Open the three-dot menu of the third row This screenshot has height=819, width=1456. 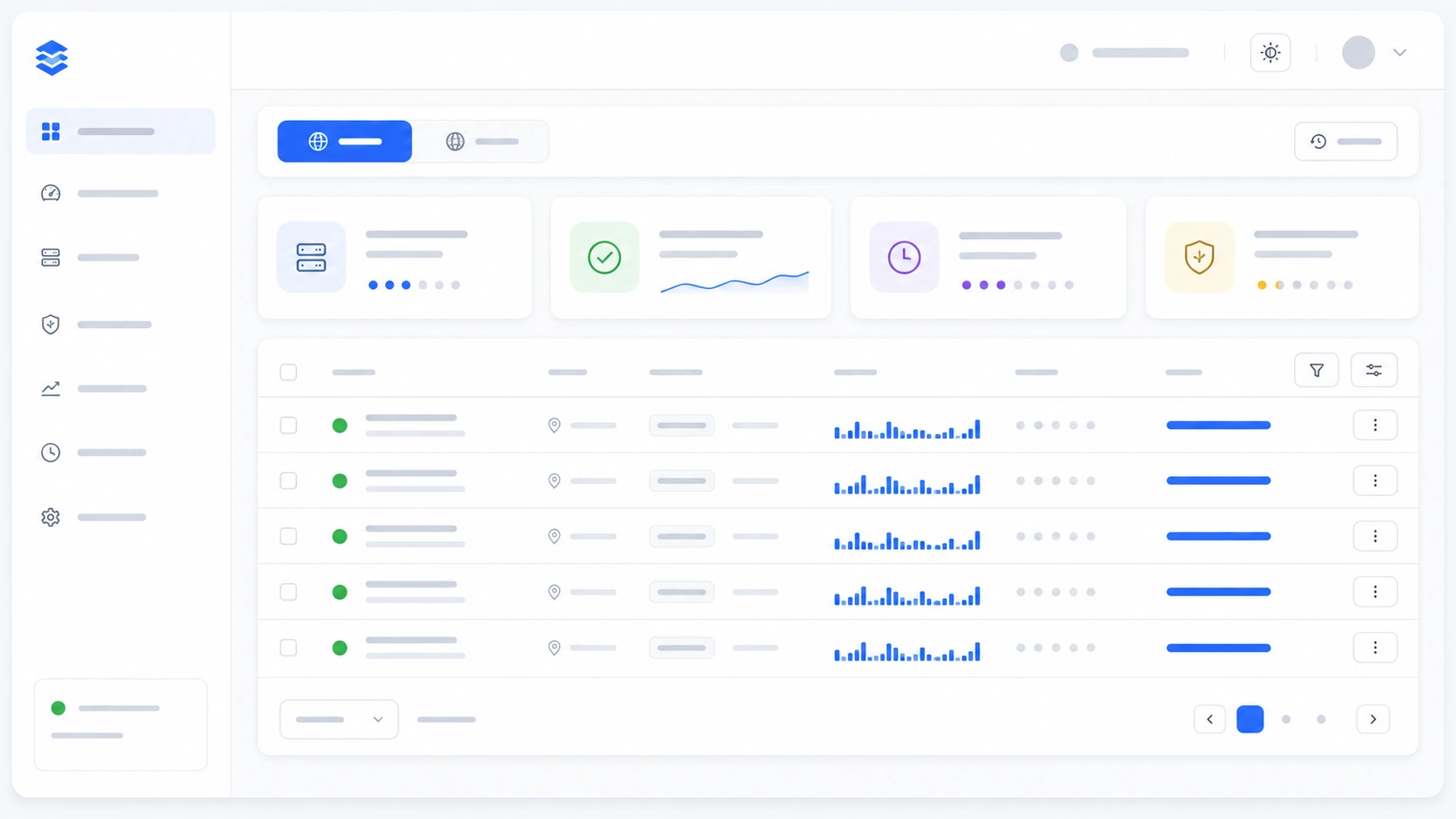point(1375,537)
